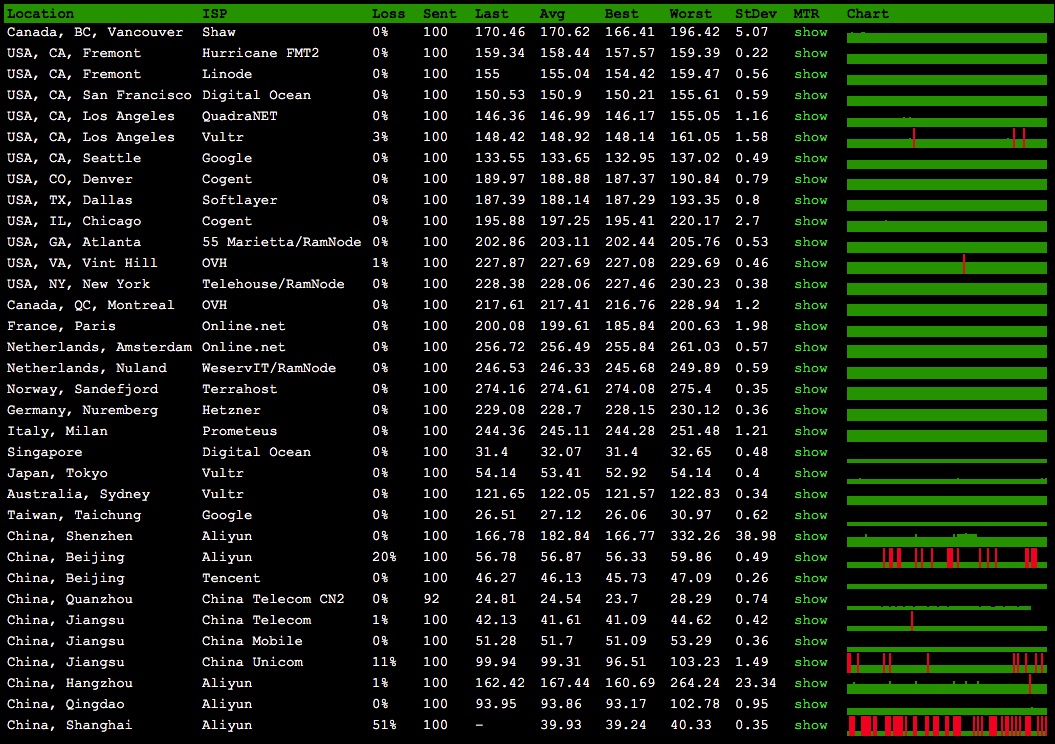Select sent value '92' for Quanzhou
1055x744 pixels.
(431, 599)
